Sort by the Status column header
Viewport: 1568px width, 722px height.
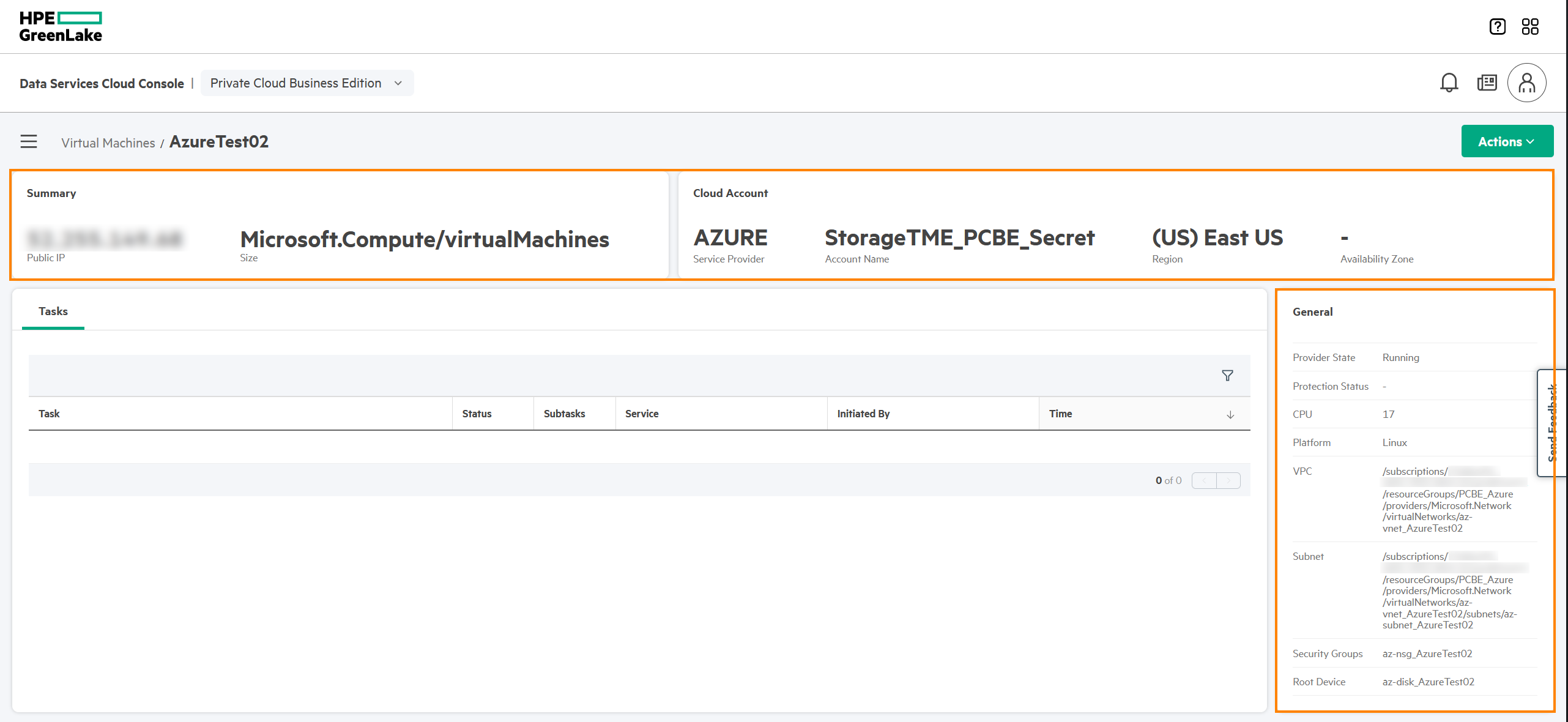click(492, 414)
